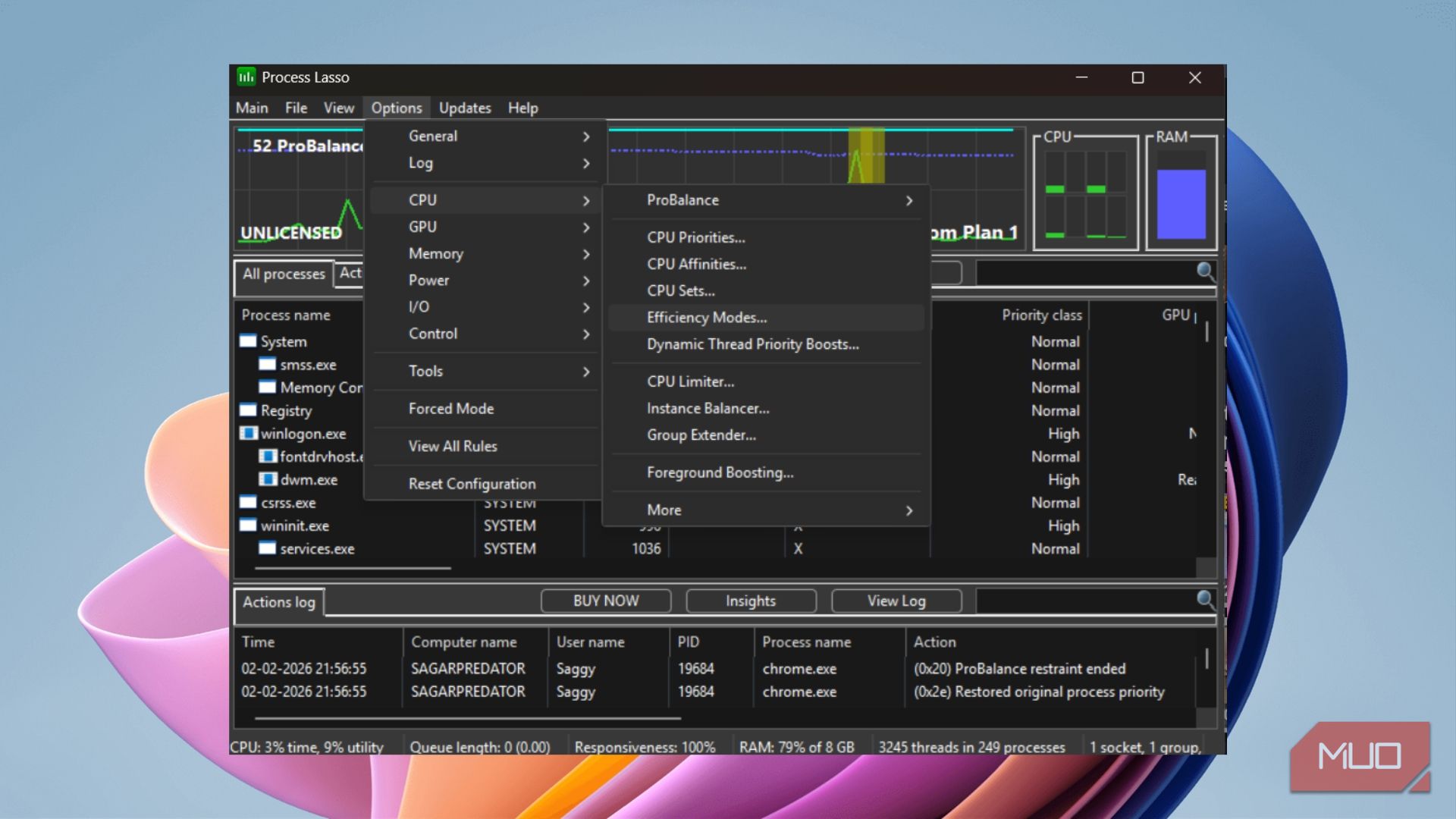Click the System process icon
Image resolution: width=1456 pixels, height=819 pixels.
click(248, 341)
